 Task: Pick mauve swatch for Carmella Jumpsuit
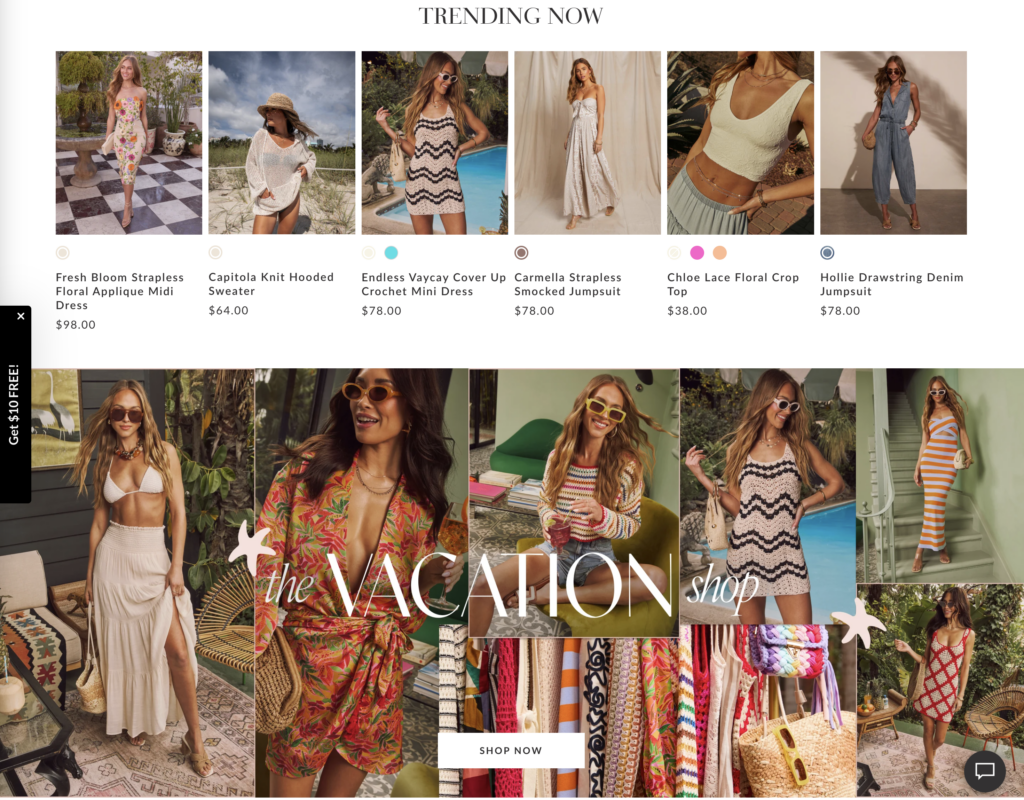(x=521, y=253)
